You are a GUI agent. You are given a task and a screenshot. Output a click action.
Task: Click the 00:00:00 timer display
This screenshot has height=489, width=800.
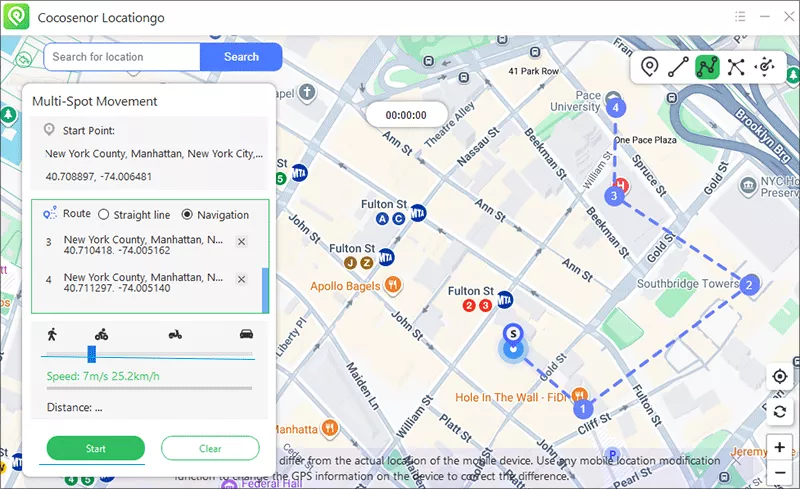click(406, 115)
